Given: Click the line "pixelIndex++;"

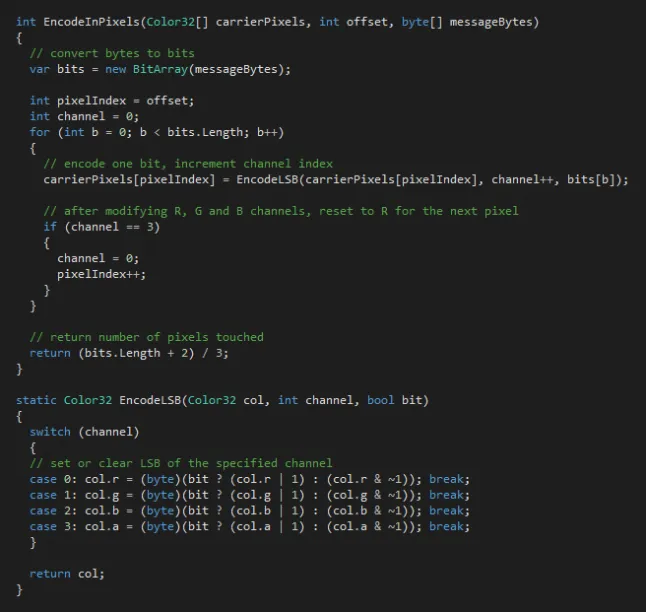Looking at the screenshot, I should tap(101, 274).
